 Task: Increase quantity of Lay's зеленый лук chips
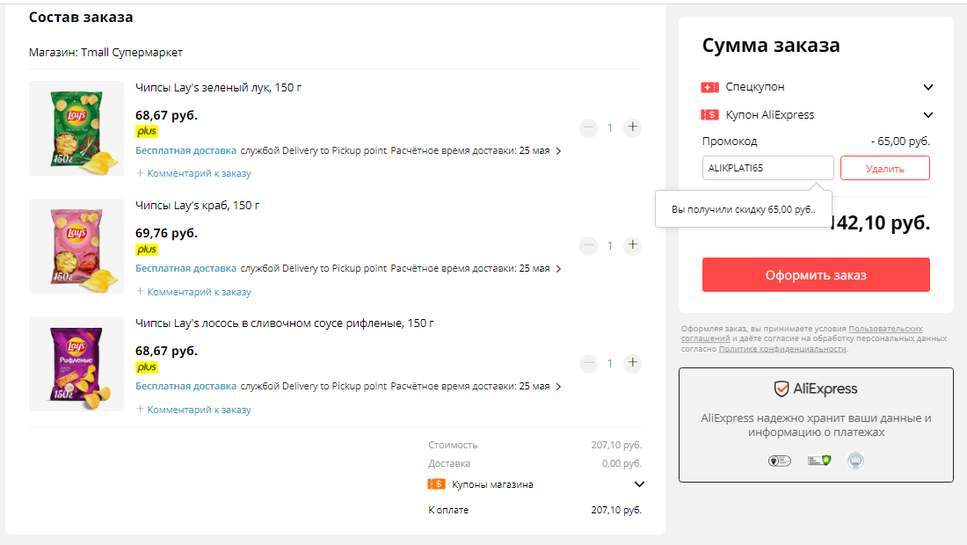[x=632, y=128]
